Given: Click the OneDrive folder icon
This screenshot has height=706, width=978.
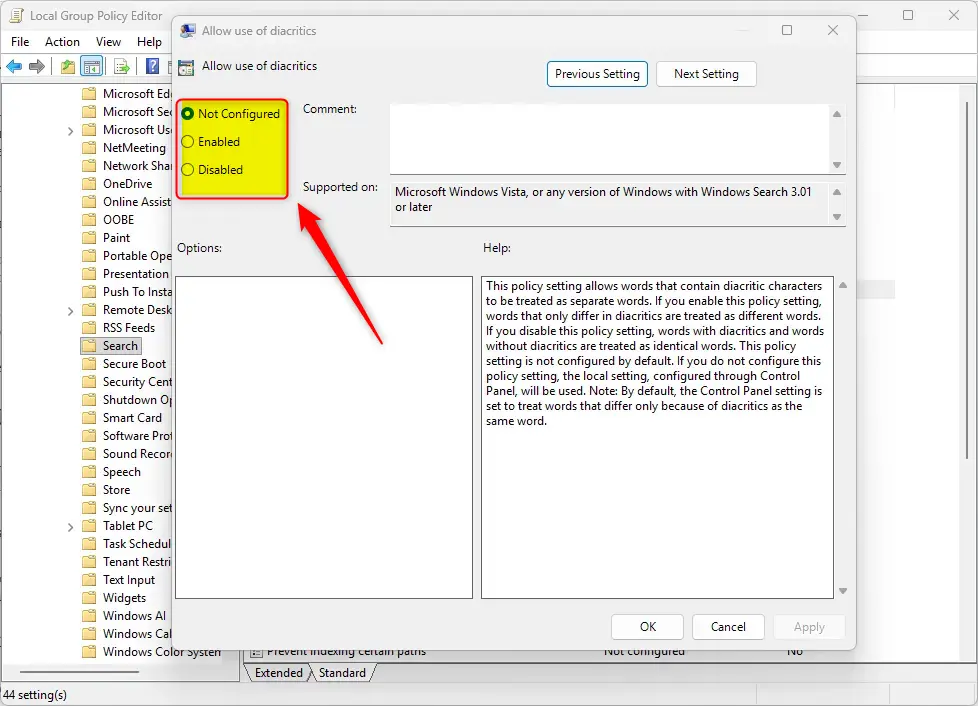Looking at the screenshot, I should pos(90,184).
